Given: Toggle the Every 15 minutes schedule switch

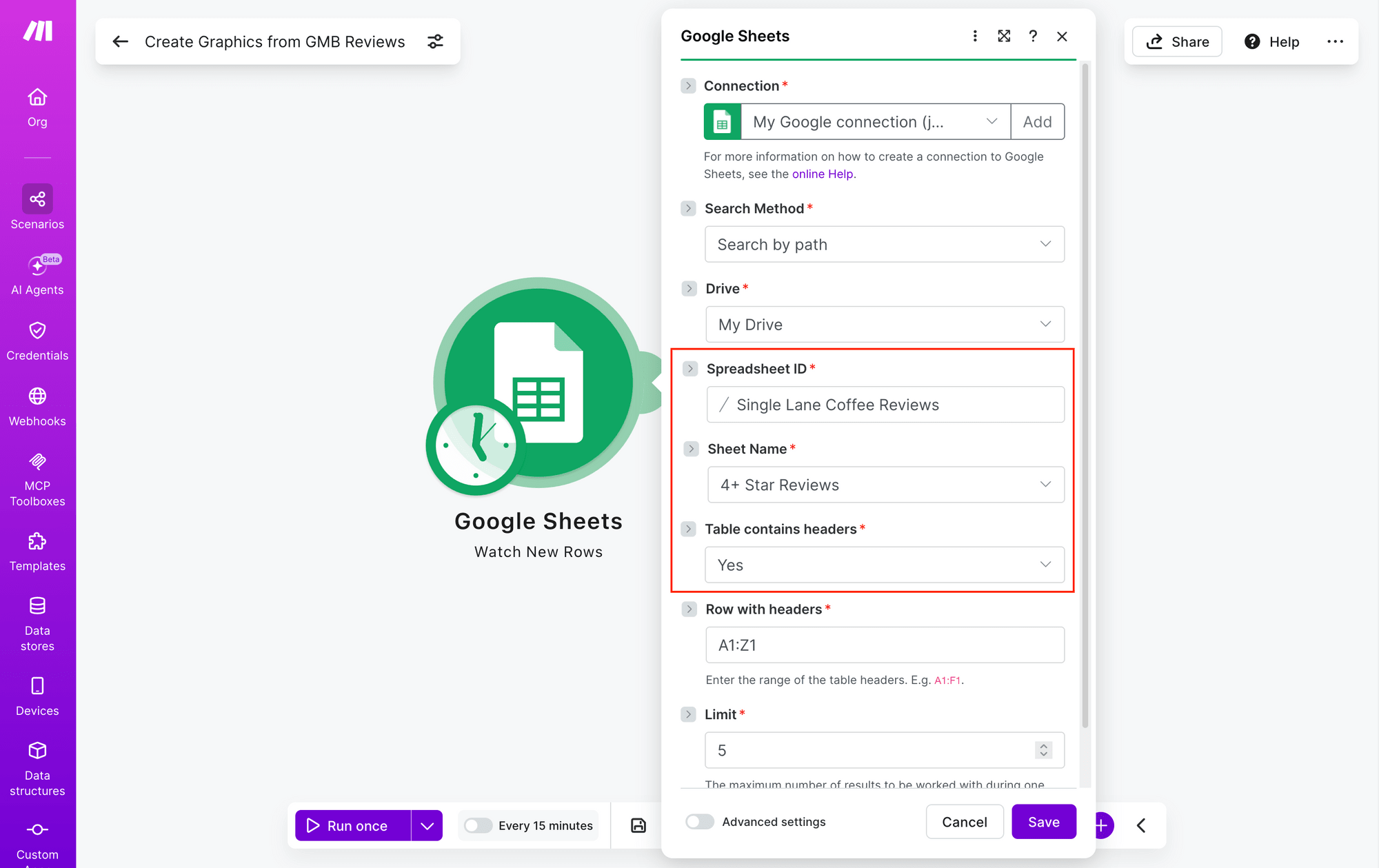Looking at the screenshot, I should (478, 825).
